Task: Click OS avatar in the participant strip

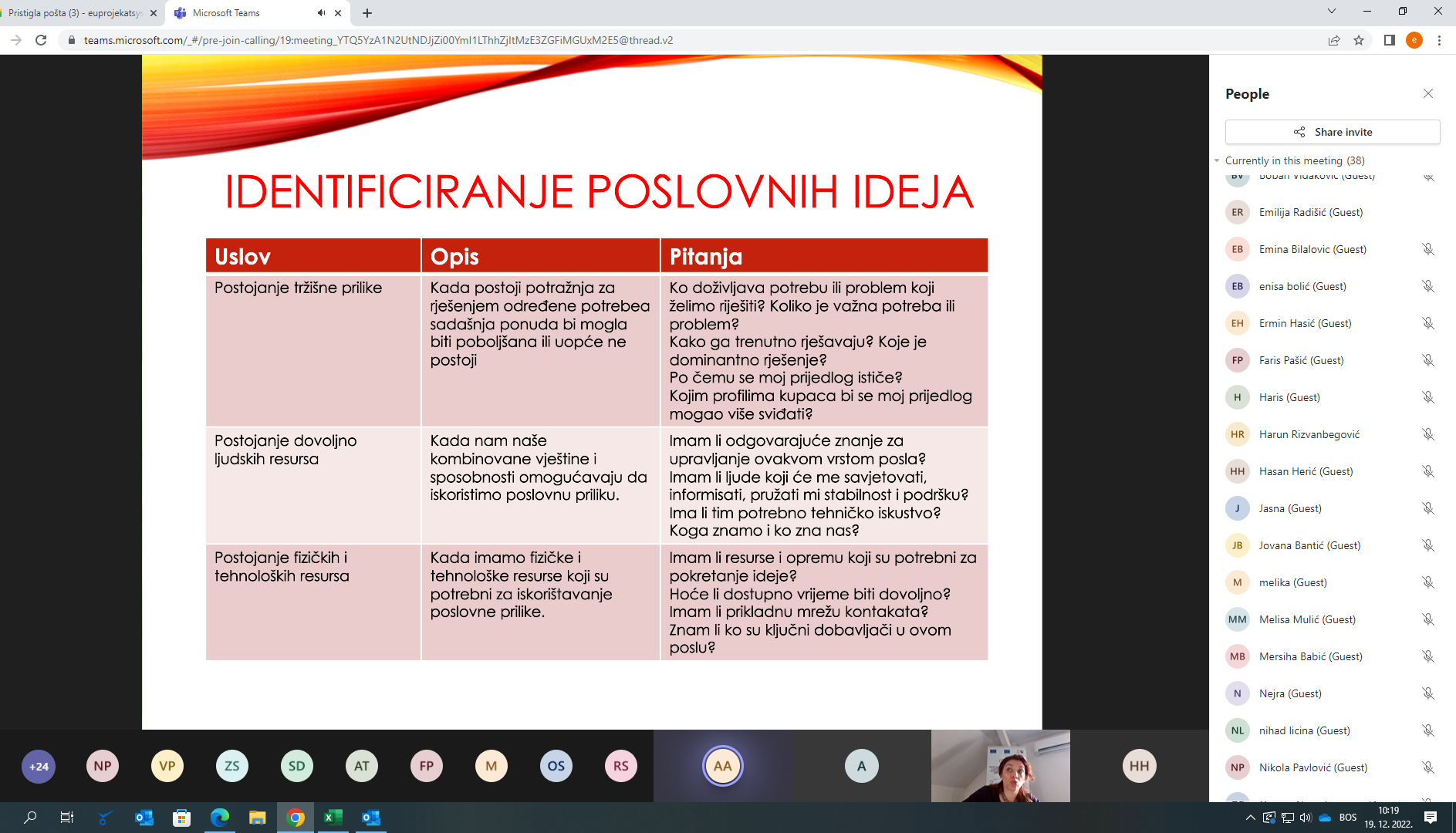Action: click(x=556, y=766)
